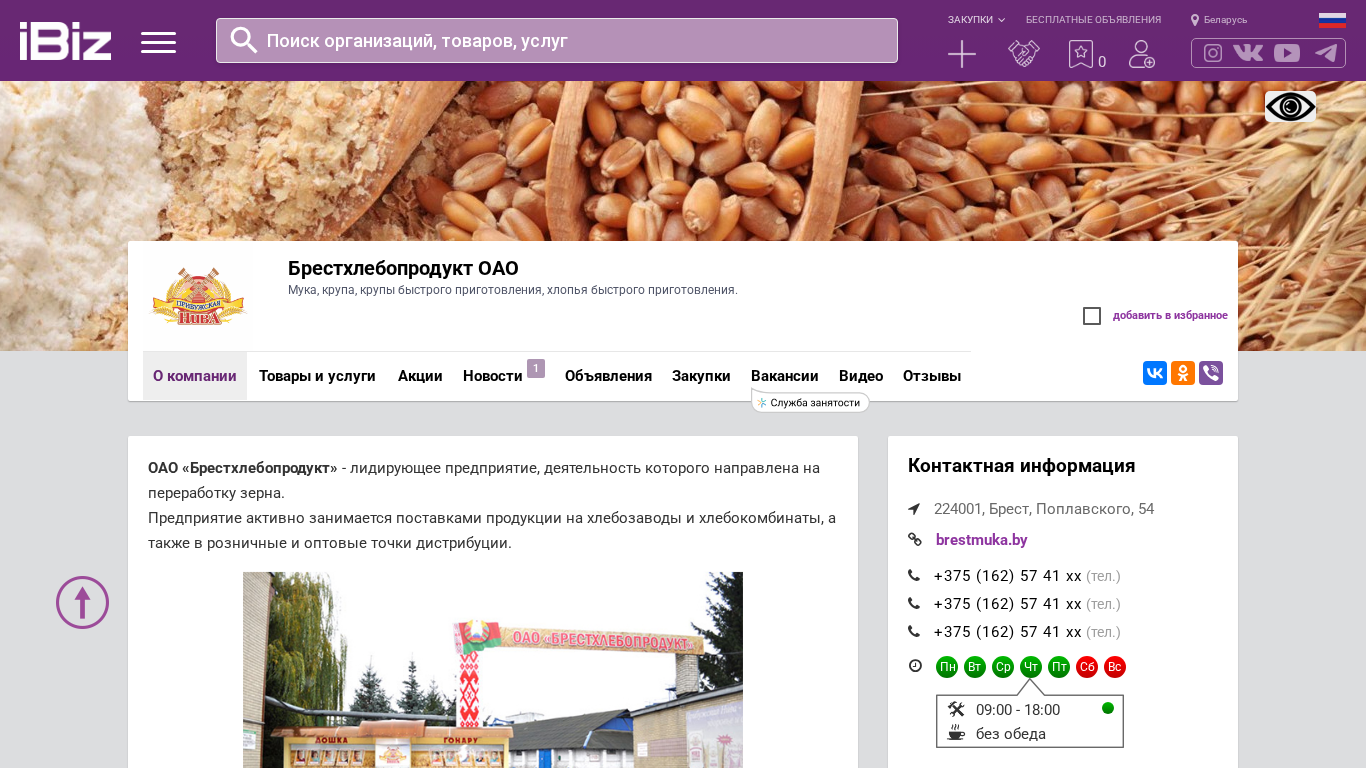Image resolution: width=1366 pixels, height=768 pixels.
Task: Click the Служба занятости badge
Action: click(811, 402)
